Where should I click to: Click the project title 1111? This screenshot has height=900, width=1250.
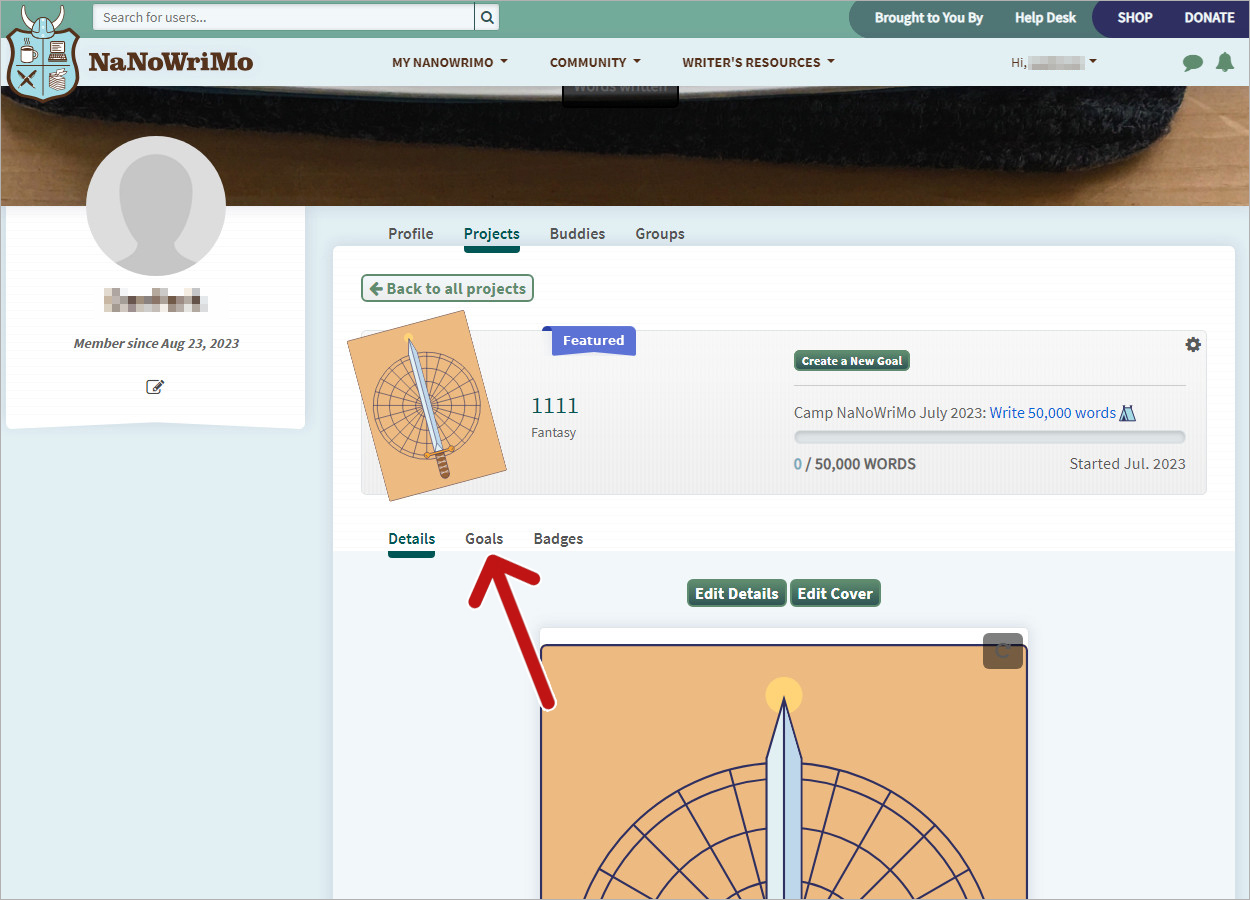coord(555,406)
